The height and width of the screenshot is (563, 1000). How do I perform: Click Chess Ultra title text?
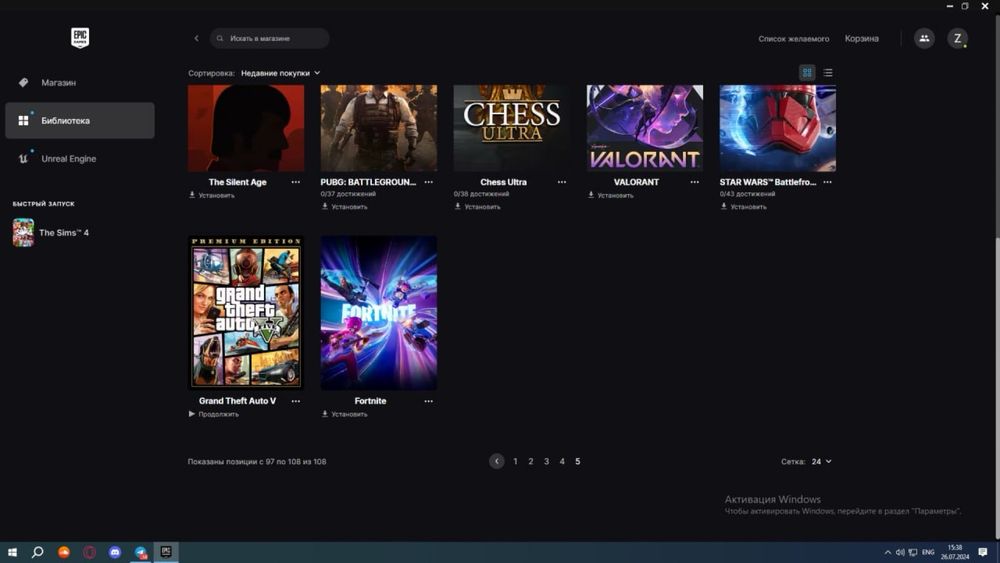point(503,182)
